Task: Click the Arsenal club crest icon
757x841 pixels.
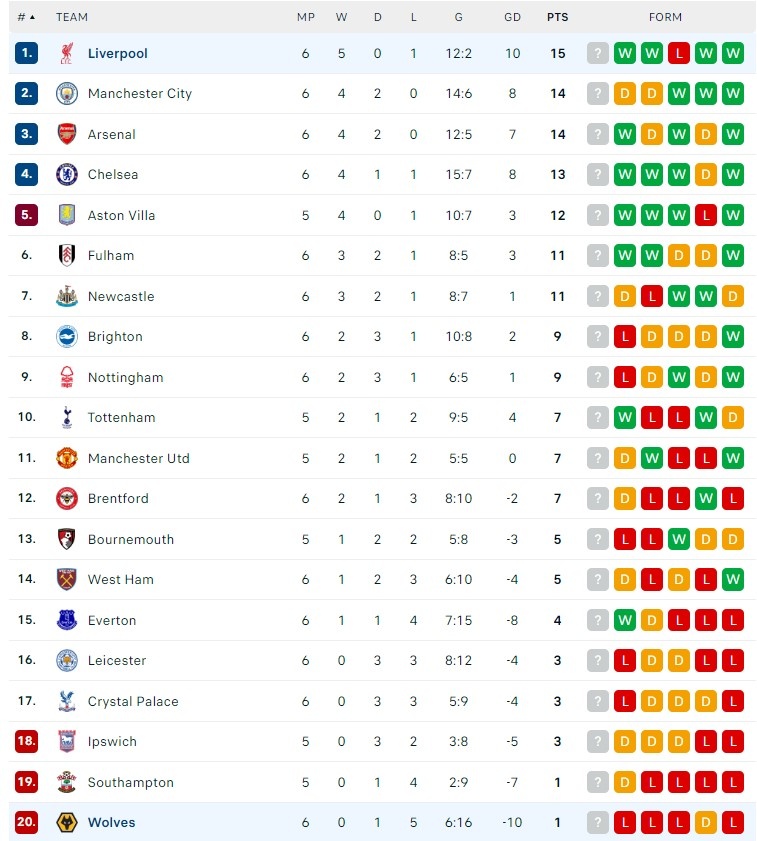Action: [67, 134]
